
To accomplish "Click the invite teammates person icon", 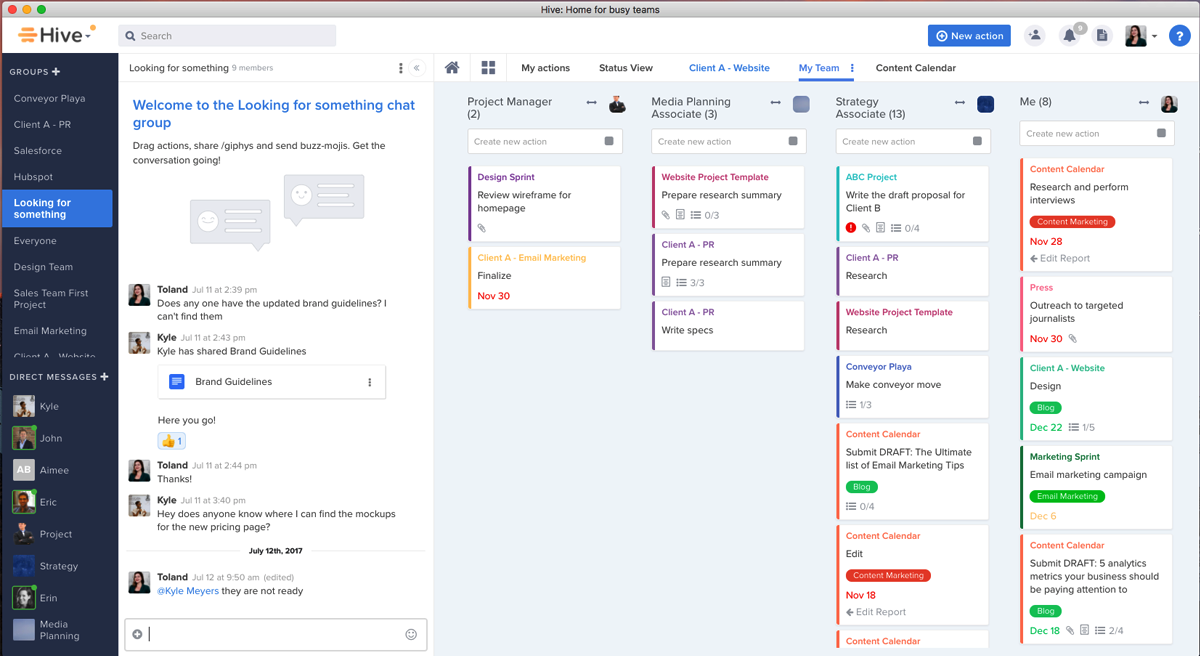I will pos(1035,35).
